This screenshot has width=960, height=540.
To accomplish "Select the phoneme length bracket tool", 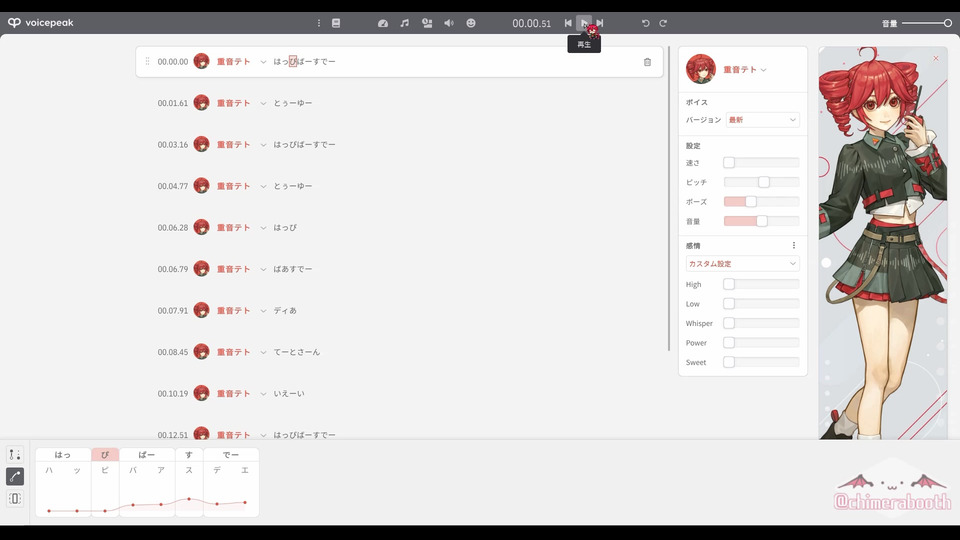I will [x=15, y=498].
